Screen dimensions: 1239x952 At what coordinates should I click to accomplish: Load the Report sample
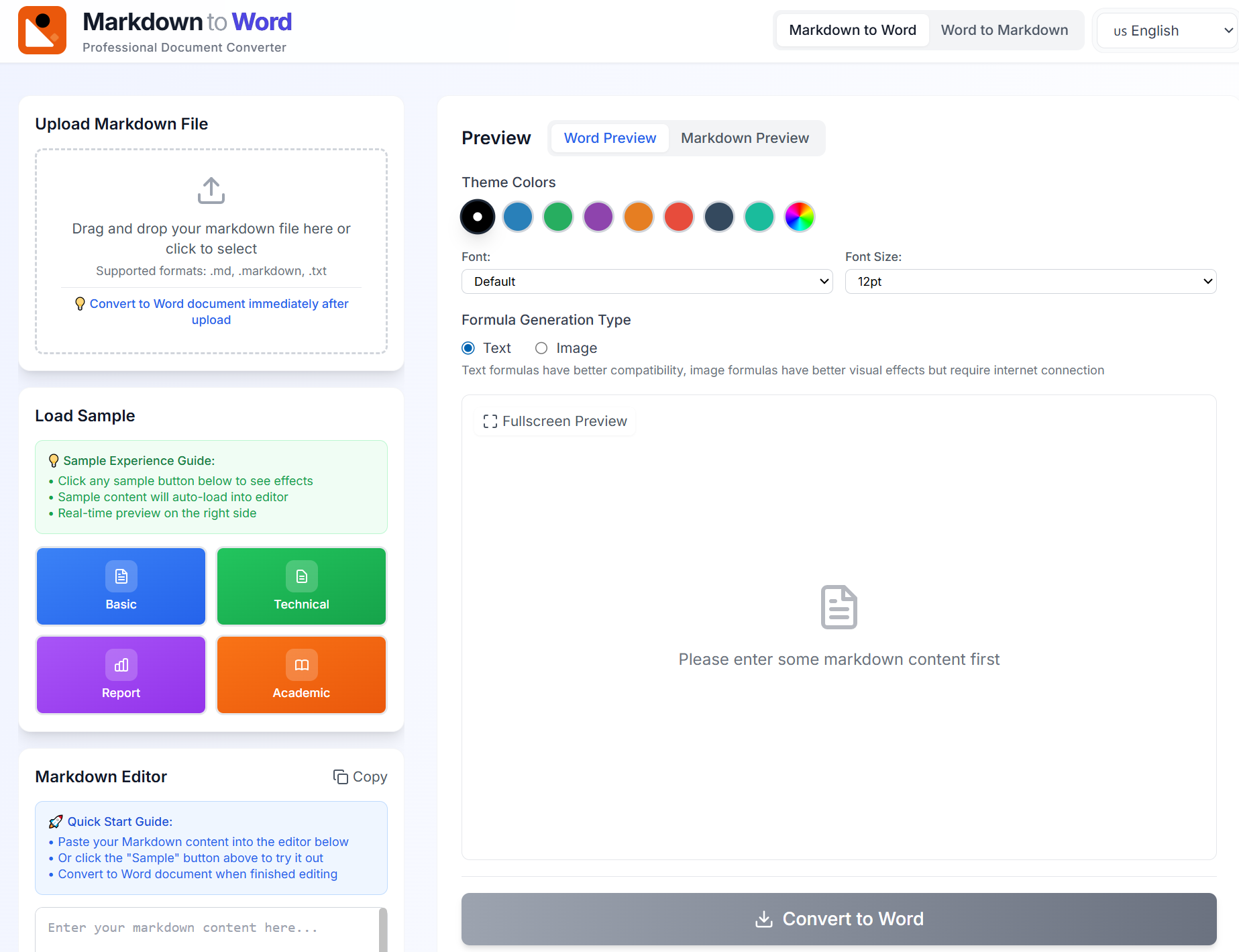(x=121, y=675)
